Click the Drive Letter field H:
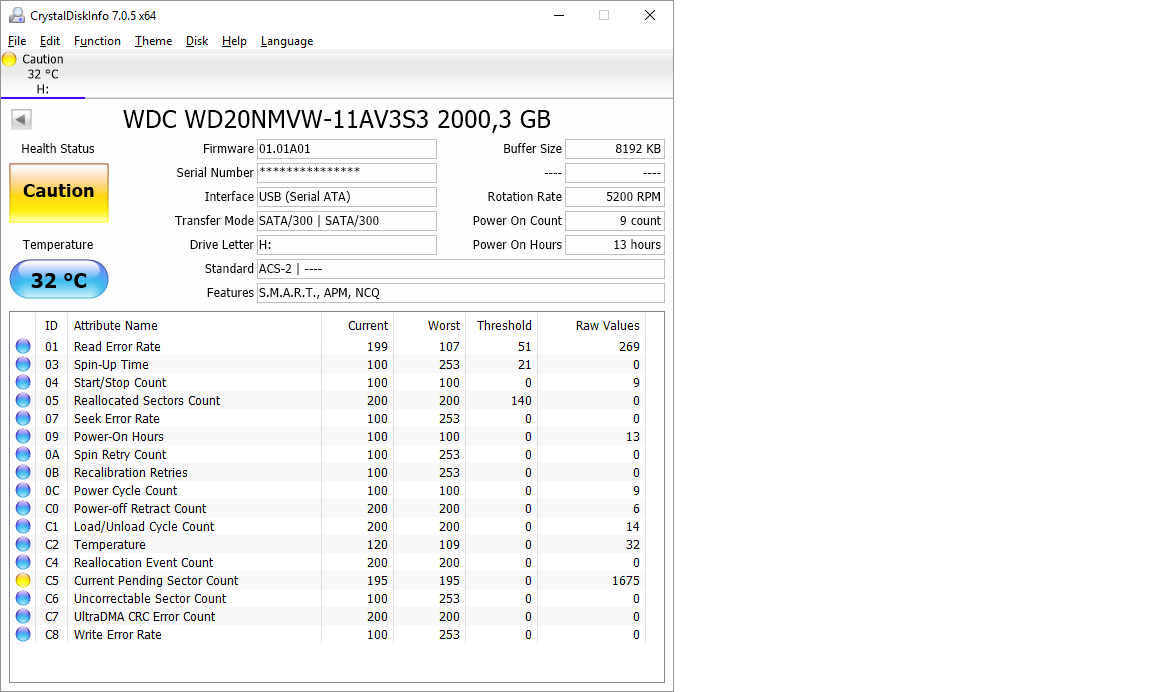This screenshot has height=692, width=1152. point(347,245)
